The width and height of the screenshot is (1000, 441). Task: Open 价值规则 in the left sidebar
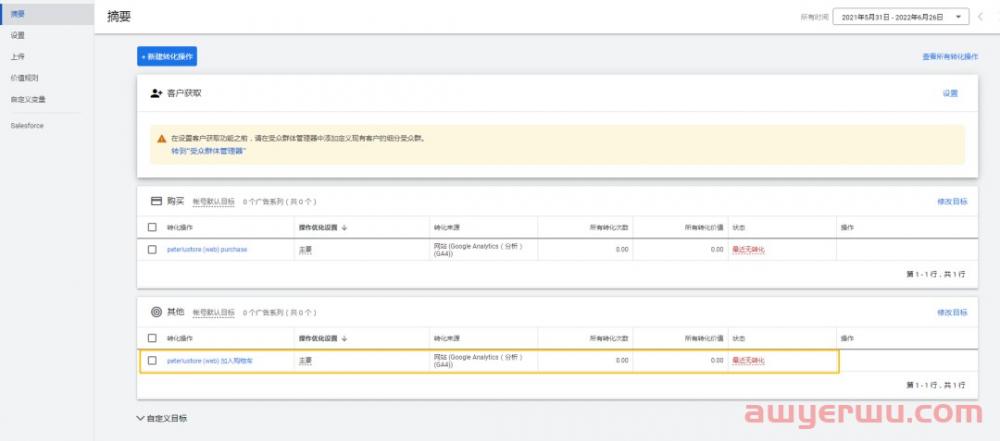coord(24,78)
